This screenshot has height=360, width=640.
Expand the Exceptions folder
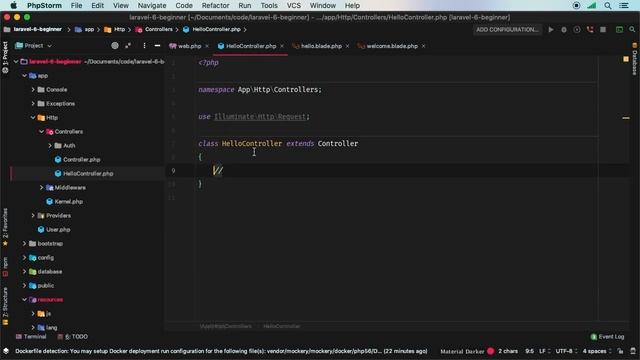pyautogui.click(x=33, y=104)
